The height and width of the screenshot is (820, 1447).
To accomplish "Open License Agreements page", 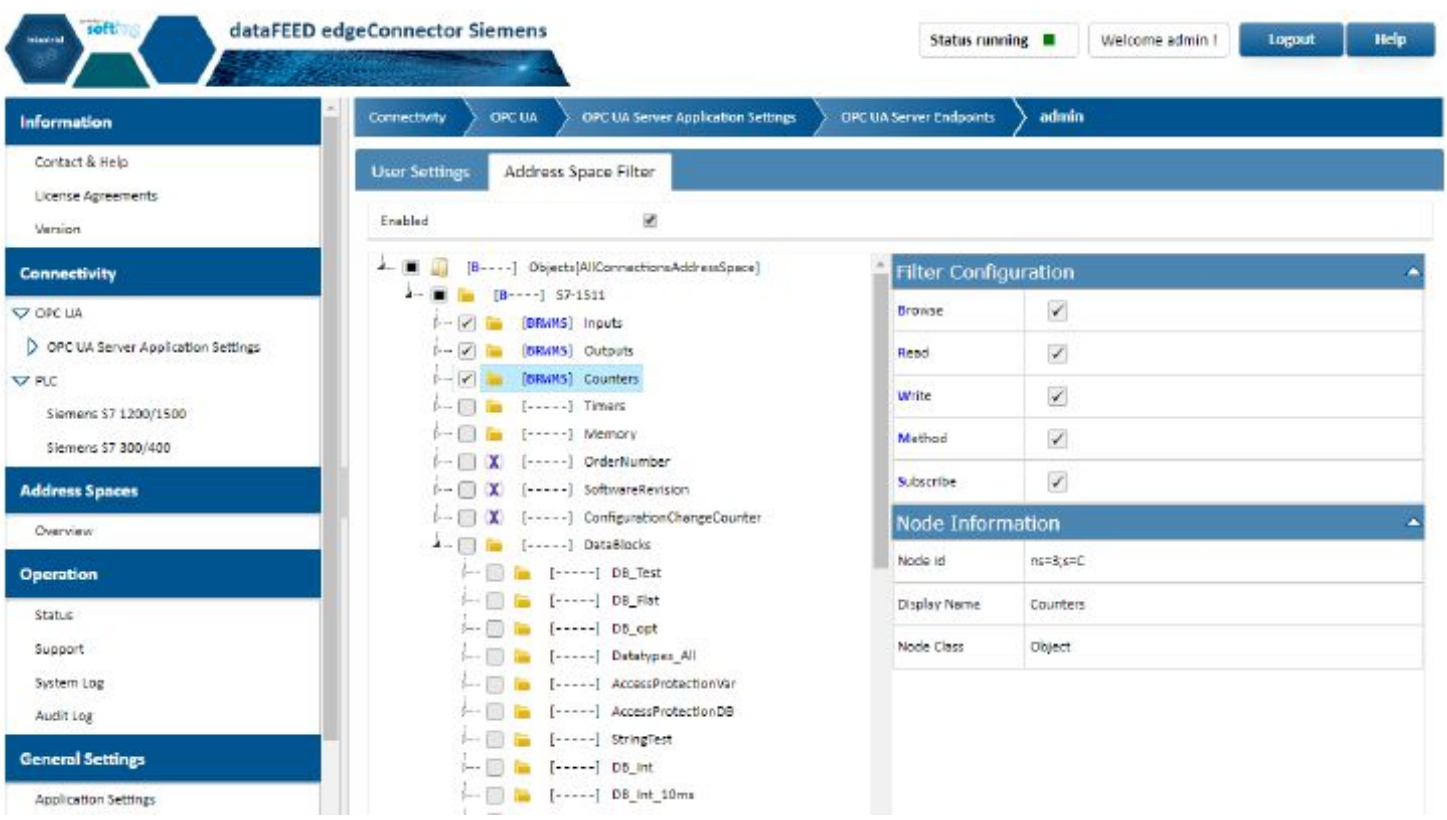I will click(96, 196).
